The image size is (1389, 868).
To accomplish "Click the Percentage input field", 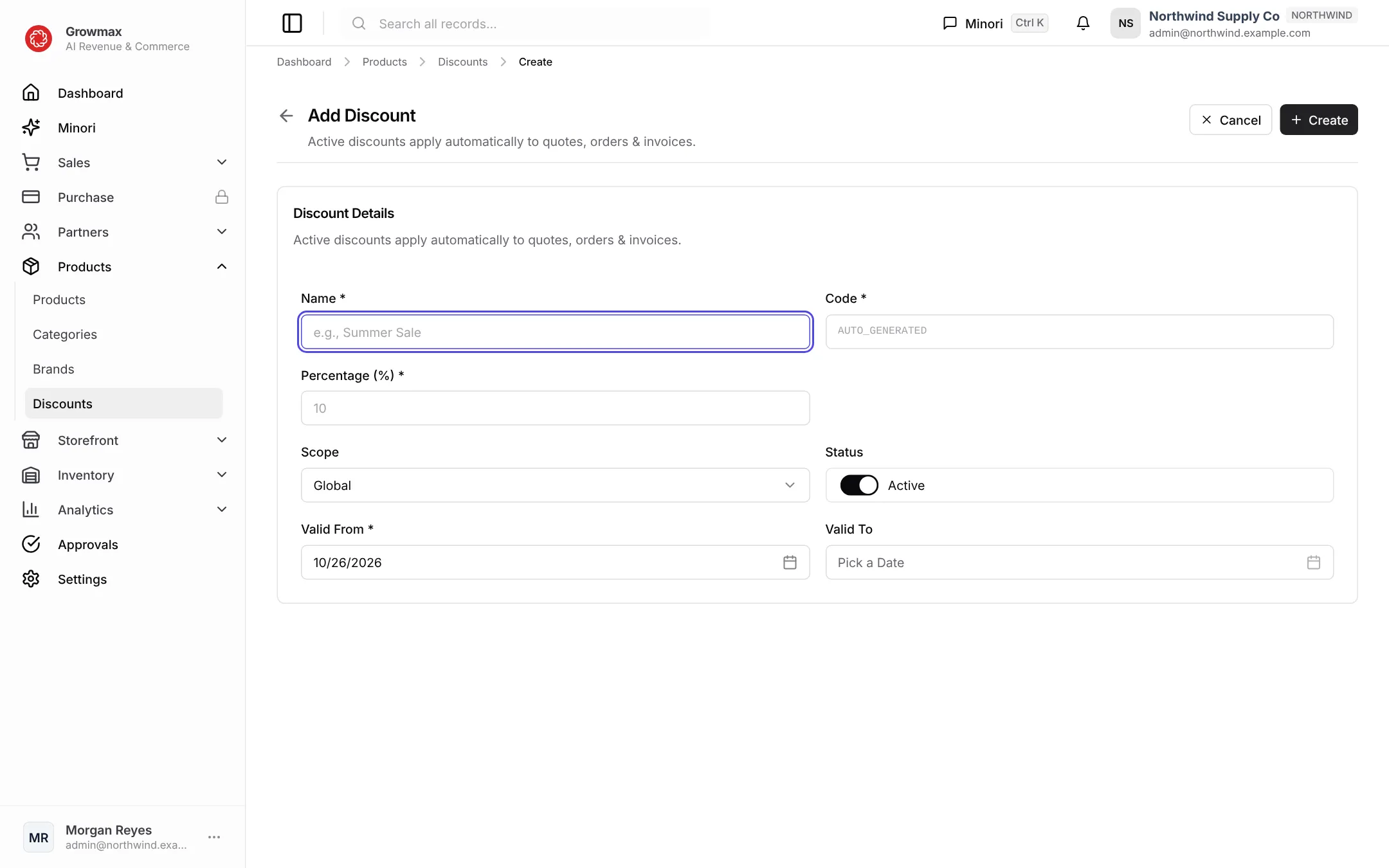I will coord(555,408).
